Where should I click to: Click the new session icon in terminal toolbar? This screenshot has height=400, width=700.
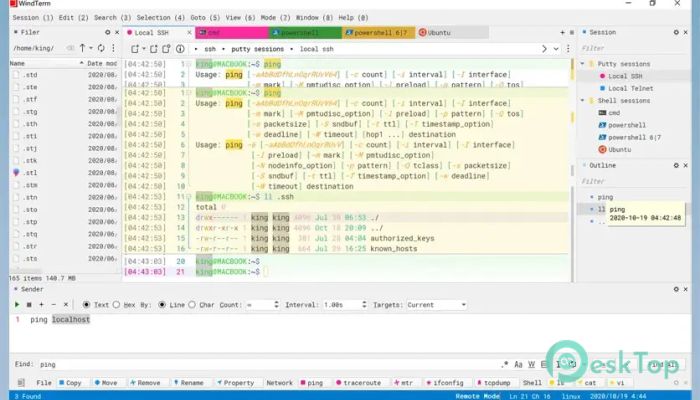click(x=135, y=49)
